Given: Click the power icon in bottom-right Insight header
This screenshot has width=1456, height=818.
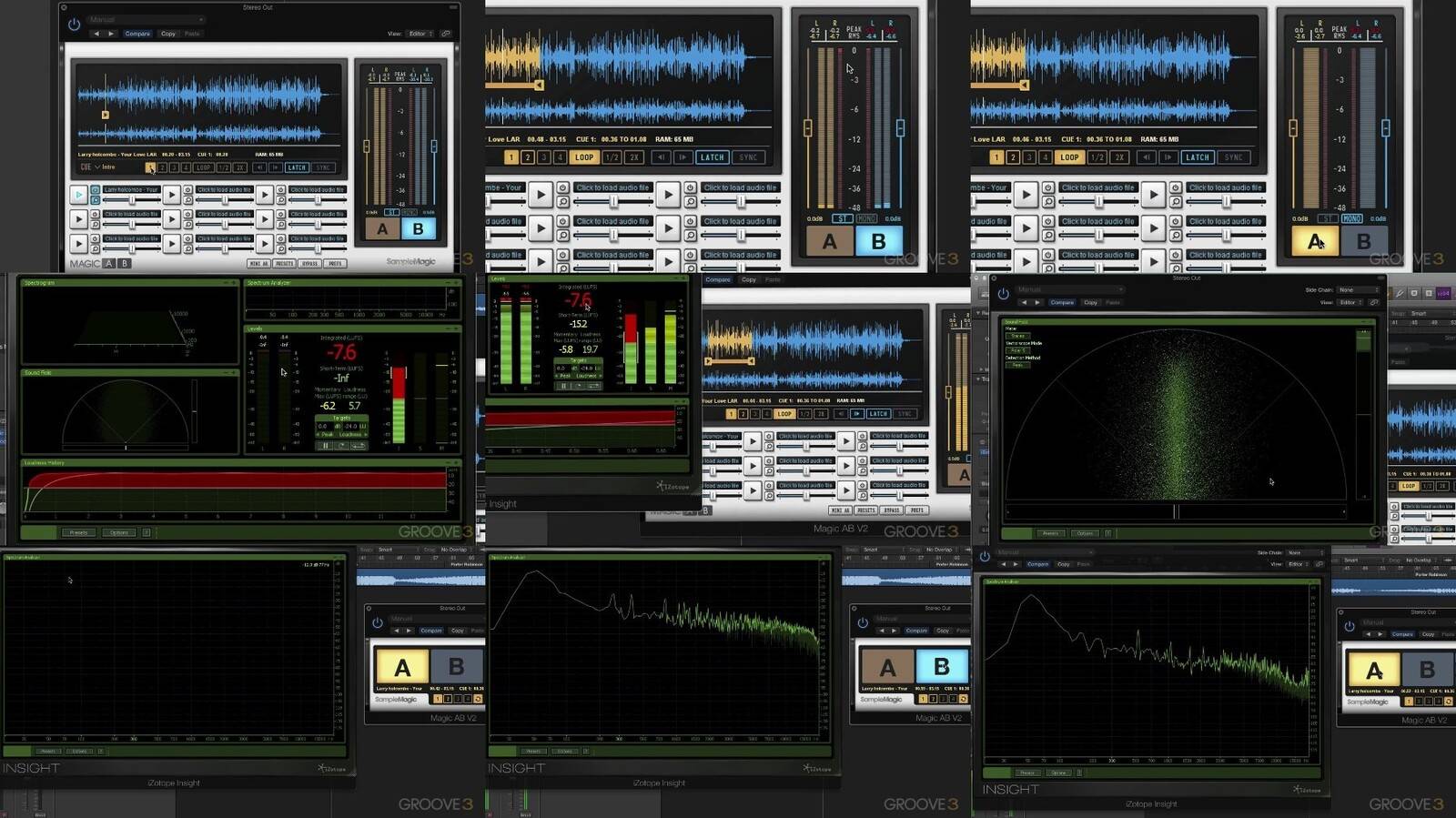Looking at the screenshot, I should tap(985, 557).
